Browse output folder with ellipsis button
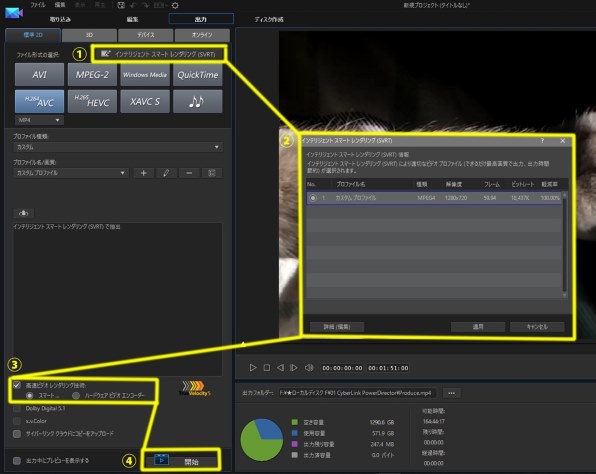 [x=452, y=393]
